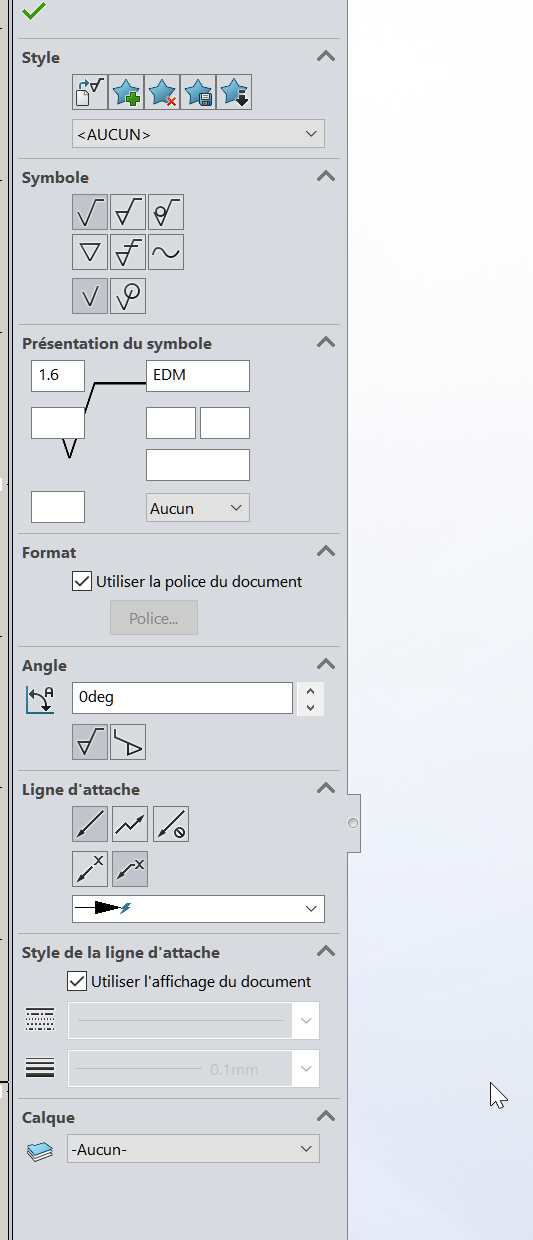Viewport: 533px width, 1240px height.
Task: Click the green OK checkmark
Action: (34, 11)
